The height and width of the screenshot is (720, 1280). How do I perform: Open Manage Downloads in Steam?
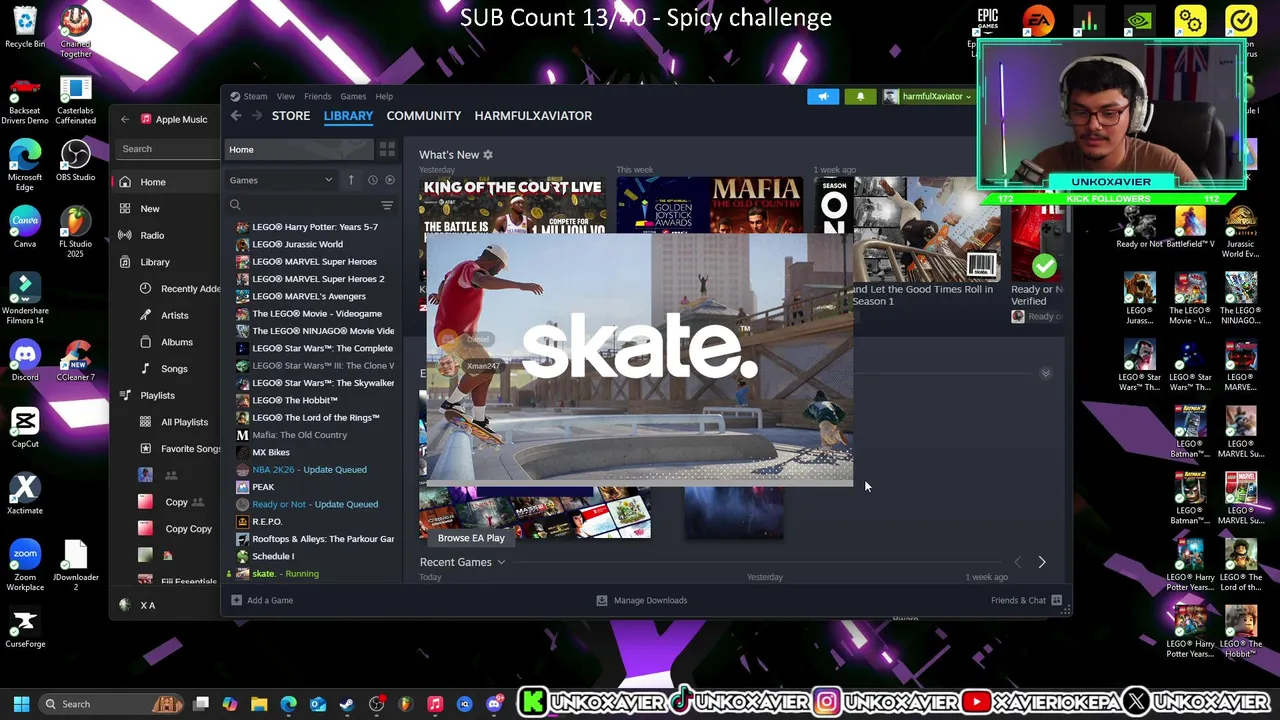(x=642, y=600)
